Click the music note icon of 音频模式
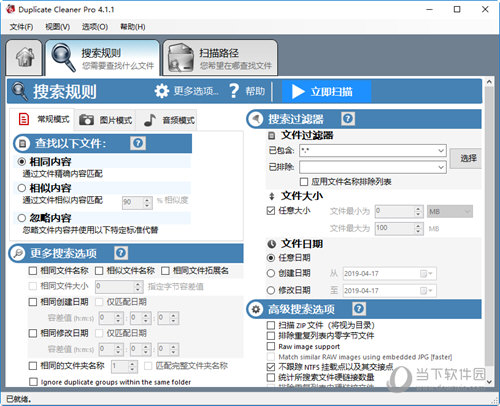The height and width of the screenshot is (406, 500). 149,120
